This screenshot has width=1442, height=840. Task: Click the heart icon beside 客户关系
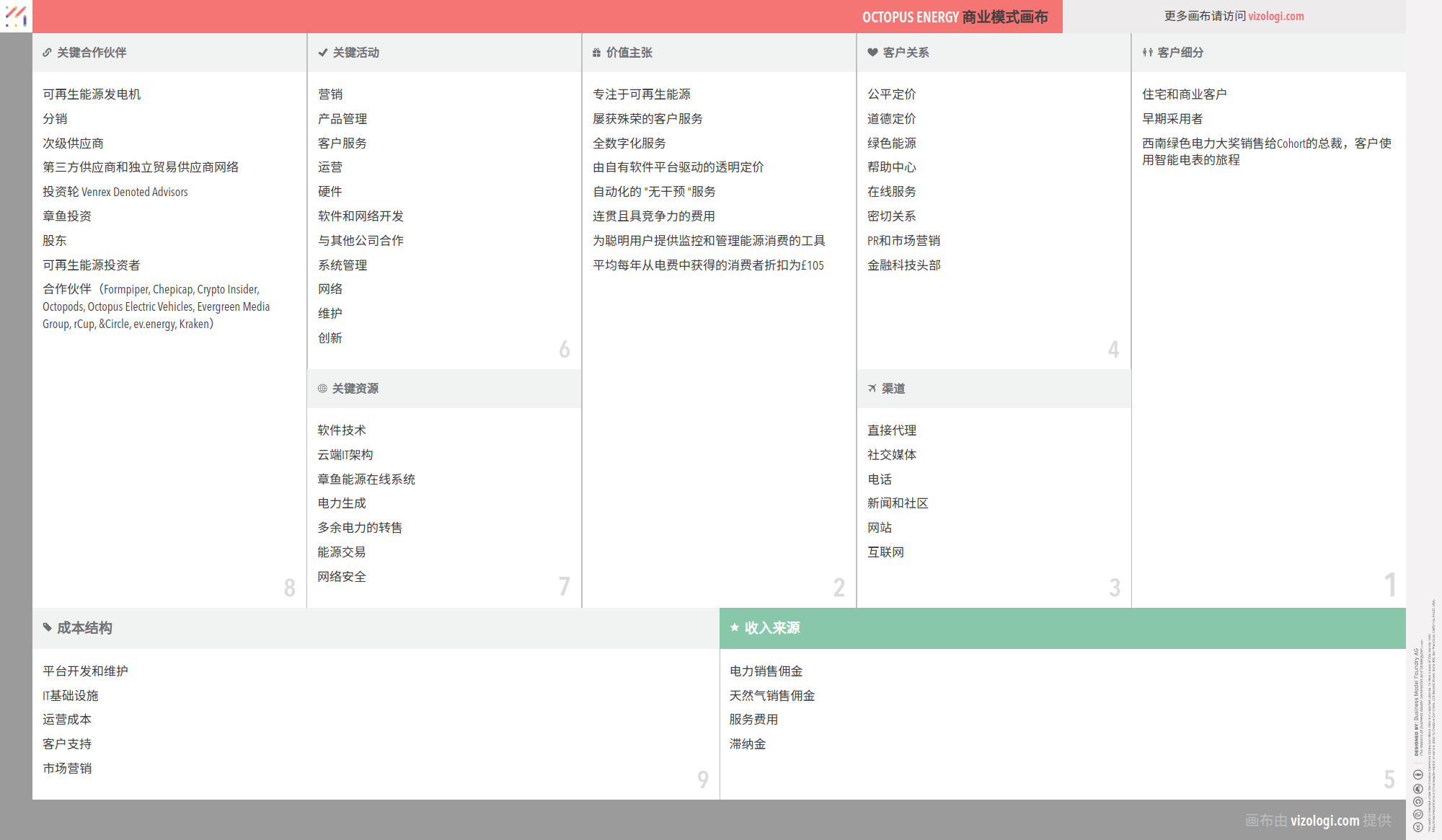(x=872, y=53)
